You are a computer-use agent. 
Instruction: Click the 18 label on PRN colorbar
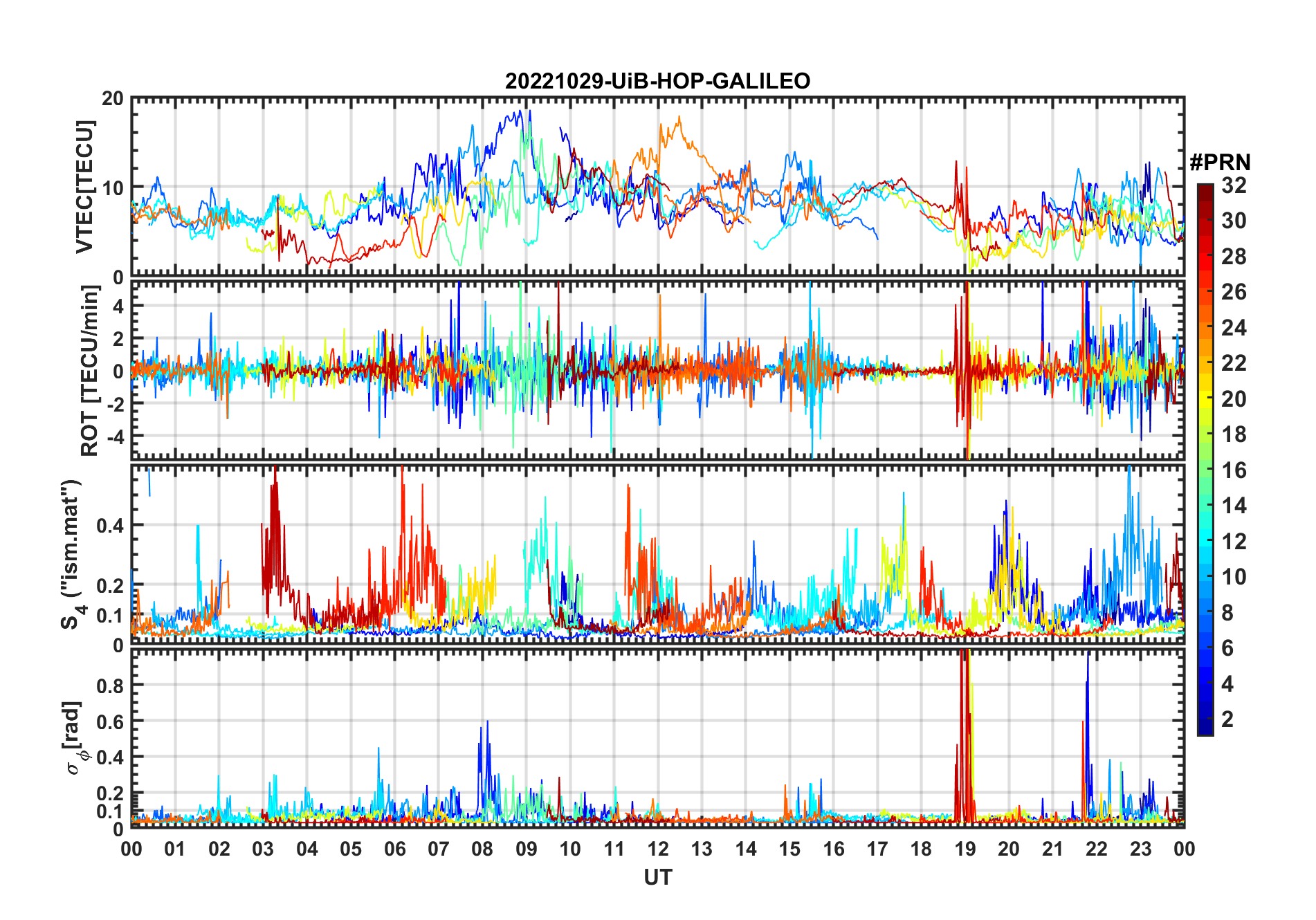1234,434
